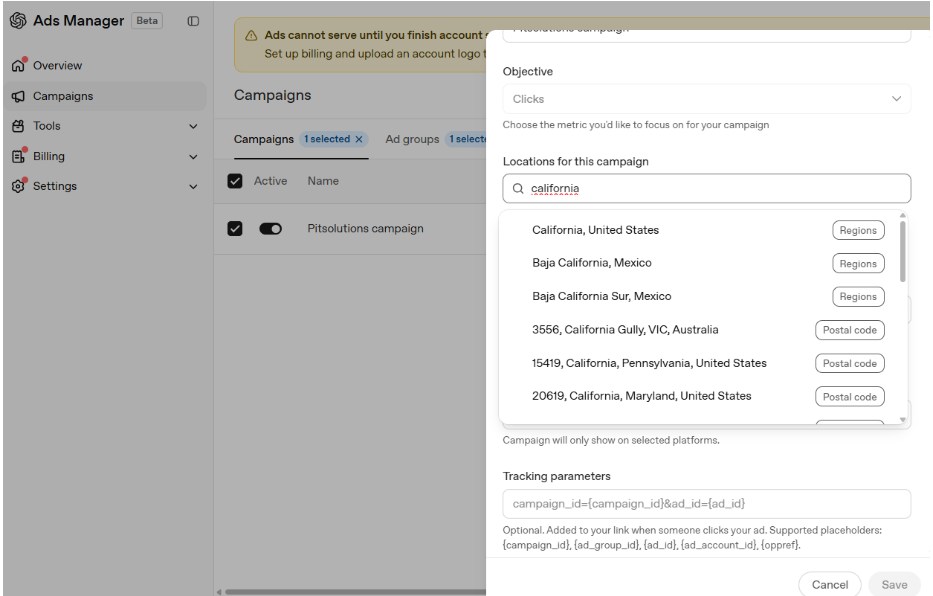The width and height of the screenshot is (933, 596).
Task: Click the warning triangle alert icon
Action: (x=251, y=35)
